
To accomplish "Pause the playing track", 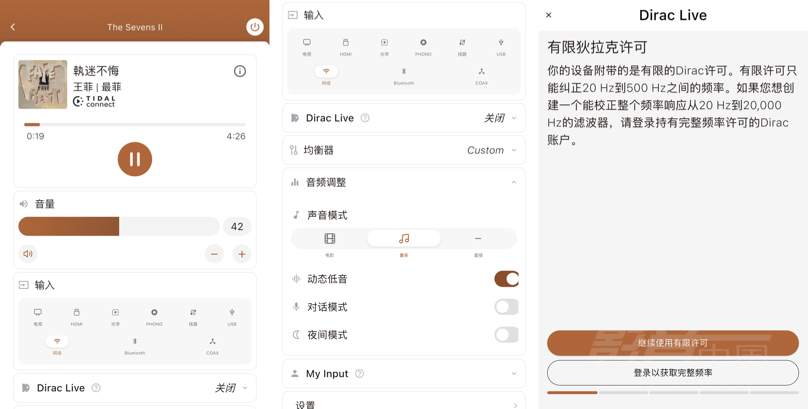I will pos(135,159).
